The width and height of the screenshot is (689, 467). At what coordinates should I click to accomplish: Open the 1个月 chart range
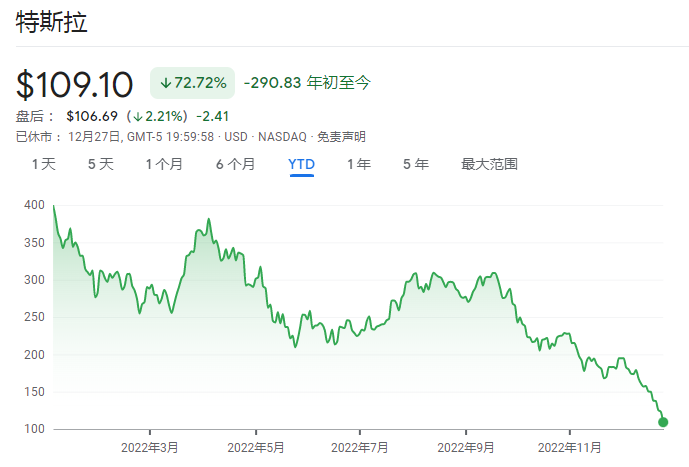click(x=164, y=164)
